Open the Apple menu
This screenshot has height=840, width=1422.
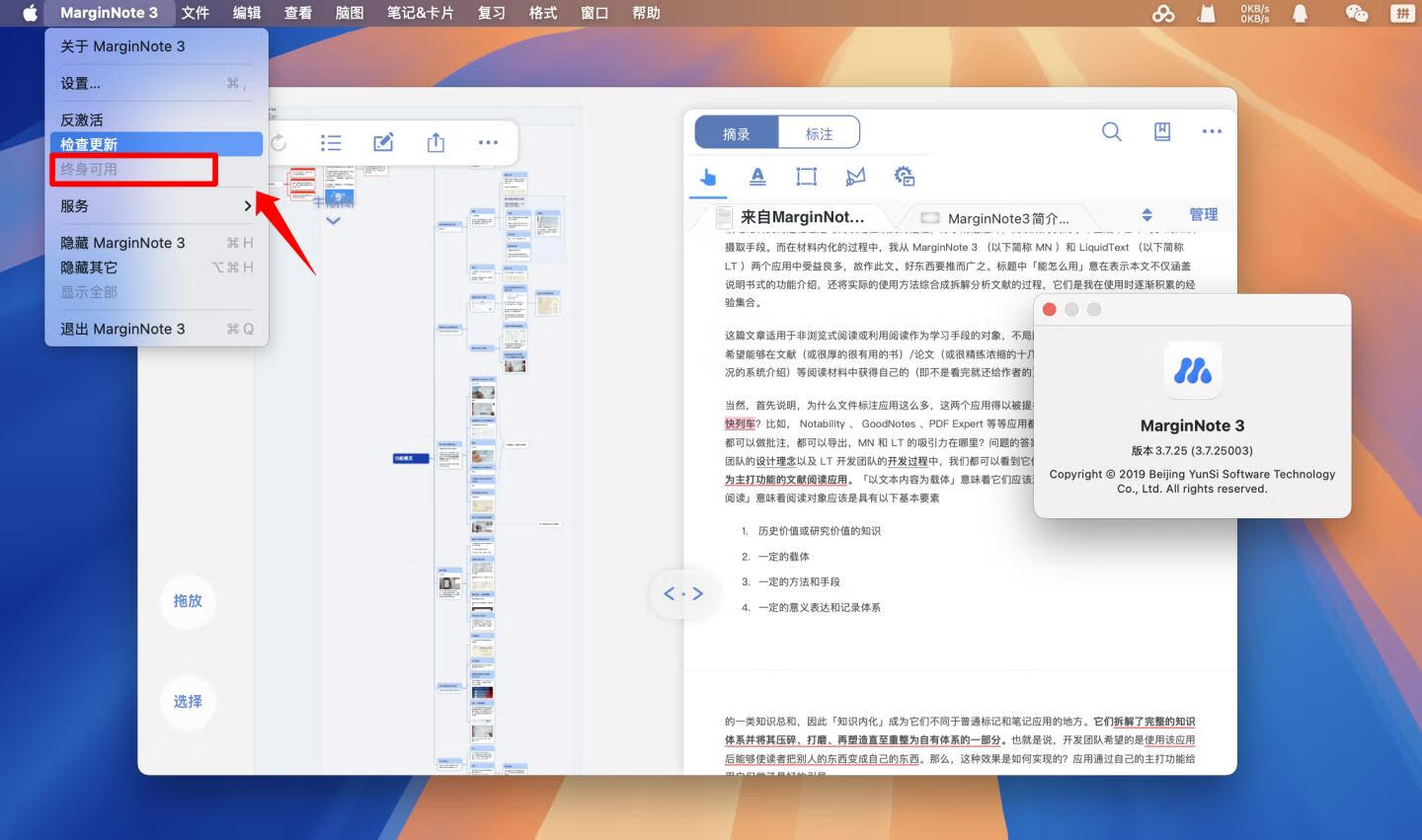tap(30, 13)
